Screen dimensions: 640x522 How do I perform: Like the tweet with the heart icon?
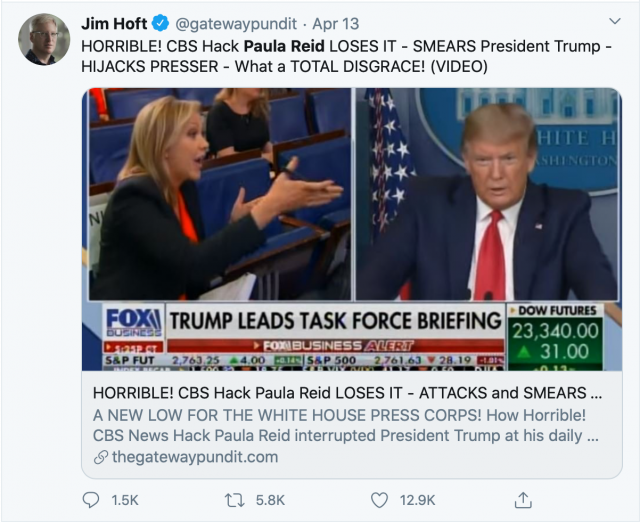coord(380,499)
